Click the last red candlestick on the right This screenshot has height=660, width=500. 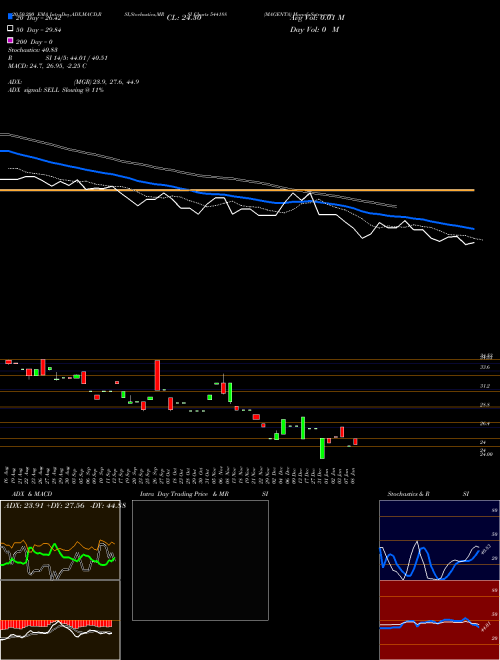[x=355, y=442]
